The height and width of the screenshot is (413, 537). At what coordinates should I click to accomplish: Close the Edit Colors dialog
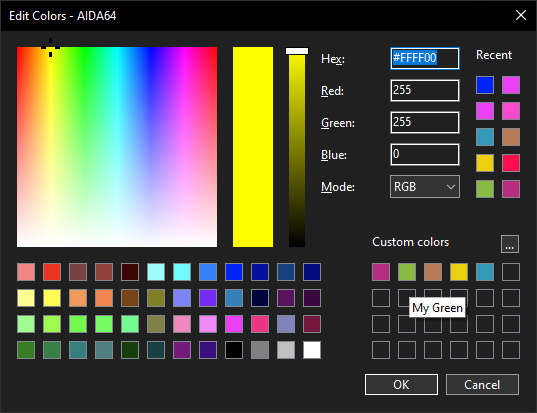[x=521, y=15]
